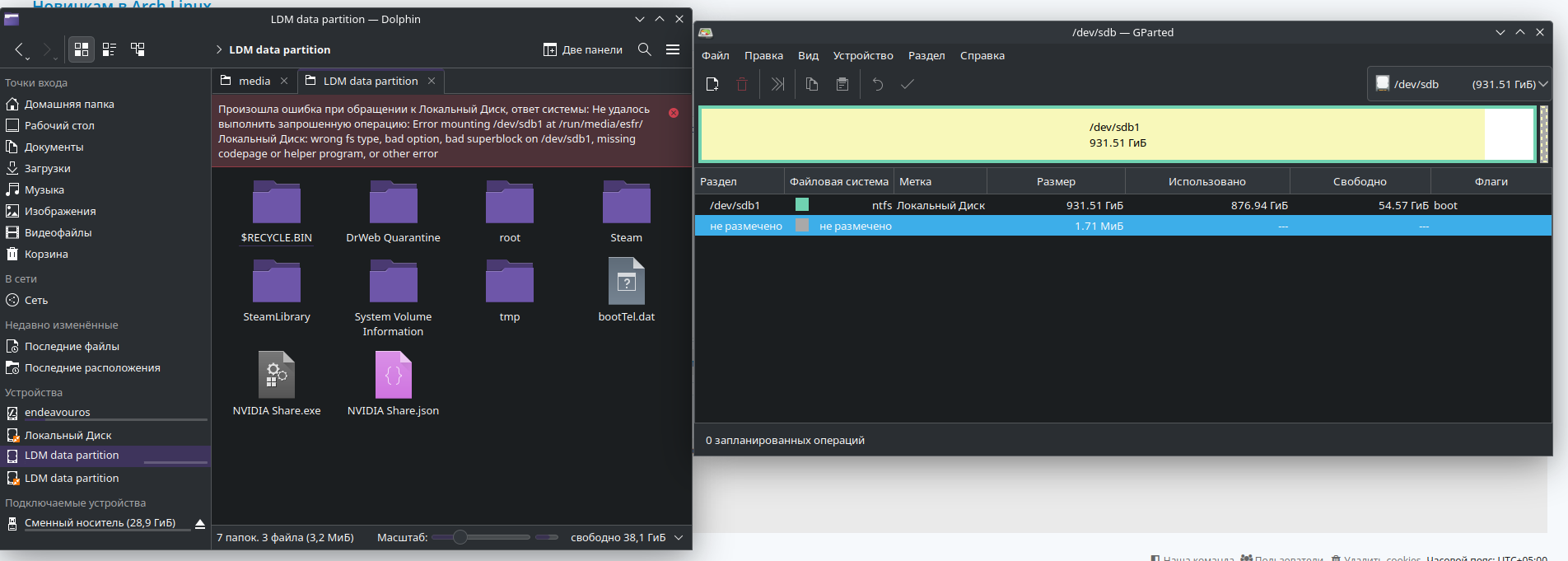Switch Dolphin to compact view mode
Image resolution: width=1568 pixels, height=561 pixels.
pos(110,49)
